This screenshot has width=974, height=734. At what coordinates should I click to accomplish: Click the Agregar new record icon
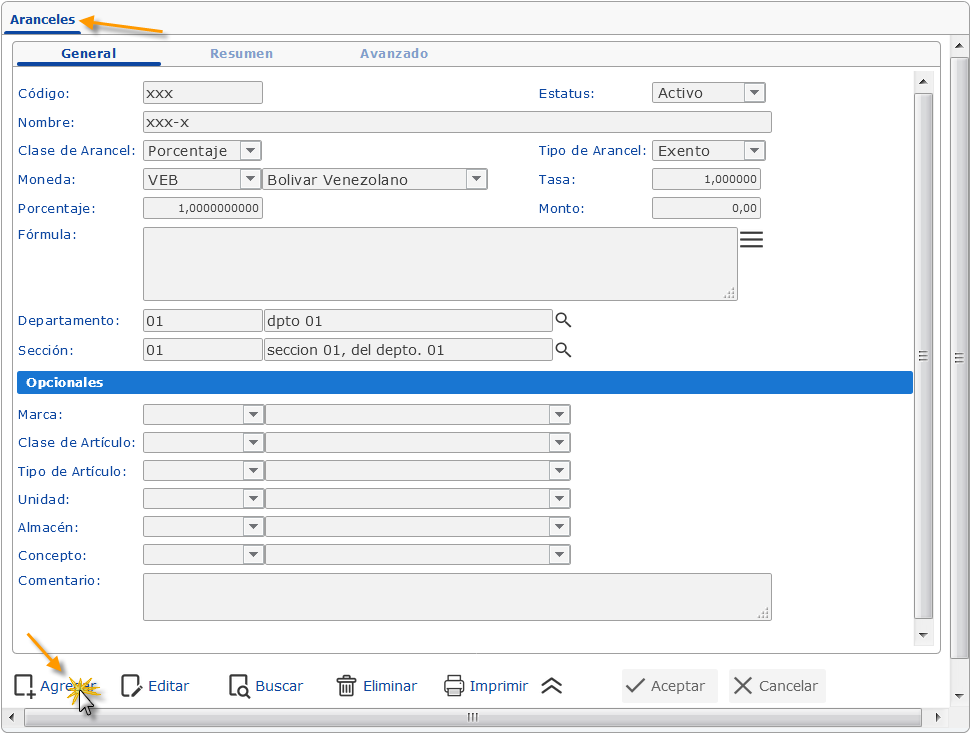[25, 686]
